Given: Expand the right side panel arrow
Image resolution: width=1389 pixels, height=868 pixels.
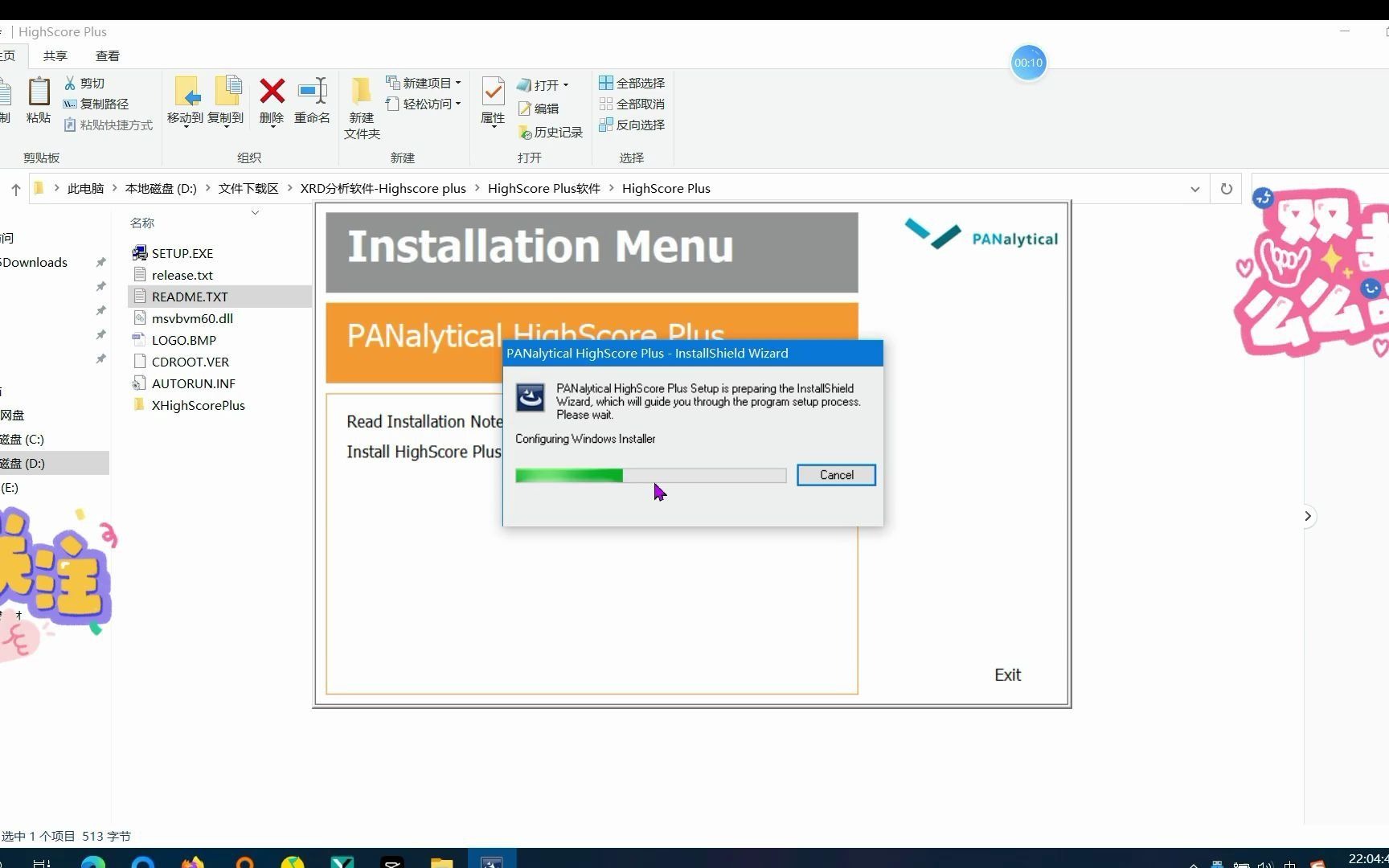Looking at the screenshot, I should click(x=1308, y=516).
